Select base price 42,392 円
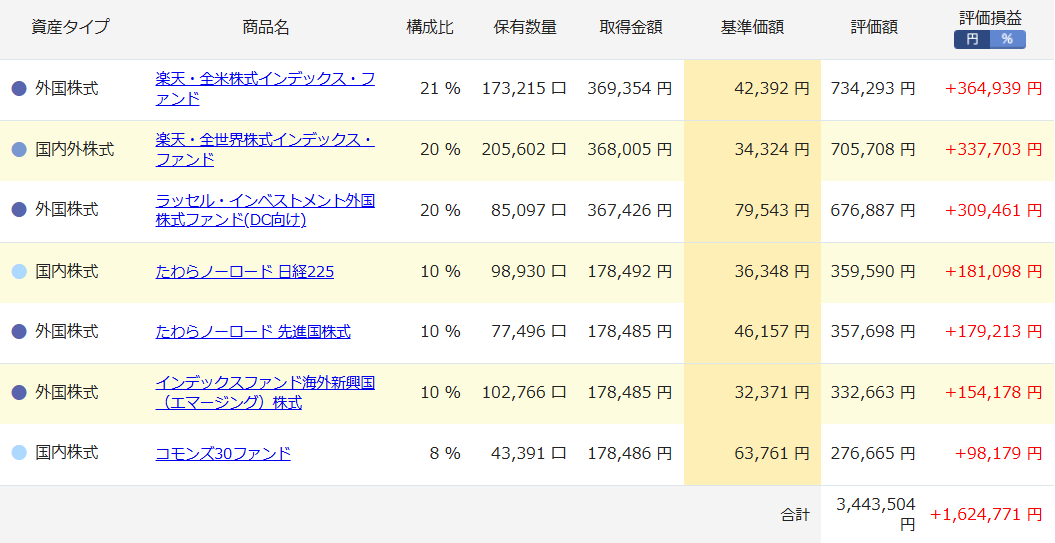Image resolution: width=1055 pixels, height=543 pixels. (x=772, y=89)
